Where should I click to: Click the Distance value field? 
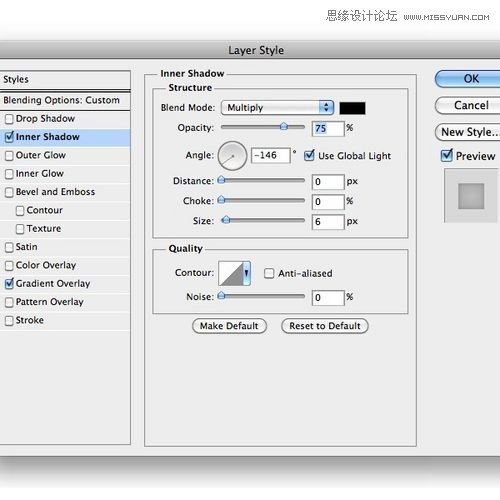pyautogui.click(x=328, y=182)
